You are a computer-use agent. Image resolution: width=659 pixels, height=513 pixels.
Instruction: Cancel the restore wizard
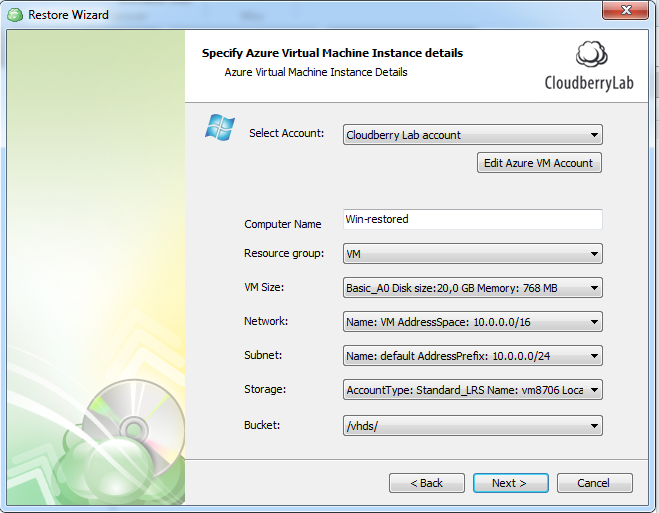[x=594, y=483]
